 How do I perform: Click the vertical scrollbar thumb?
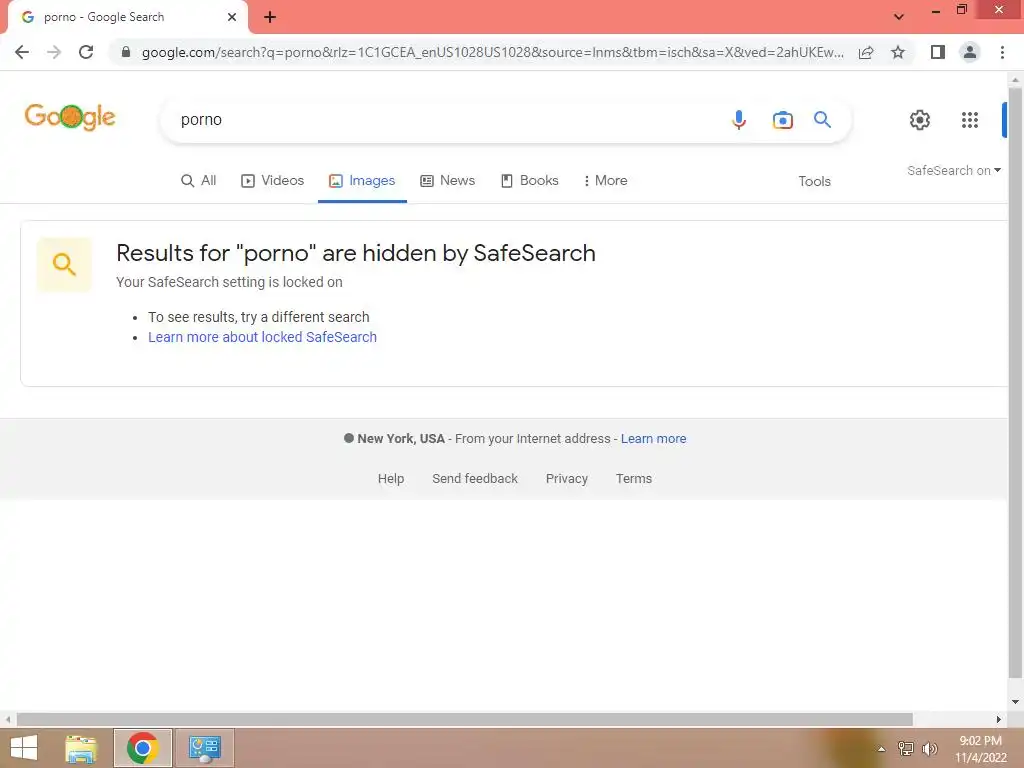coord(1015,383)
